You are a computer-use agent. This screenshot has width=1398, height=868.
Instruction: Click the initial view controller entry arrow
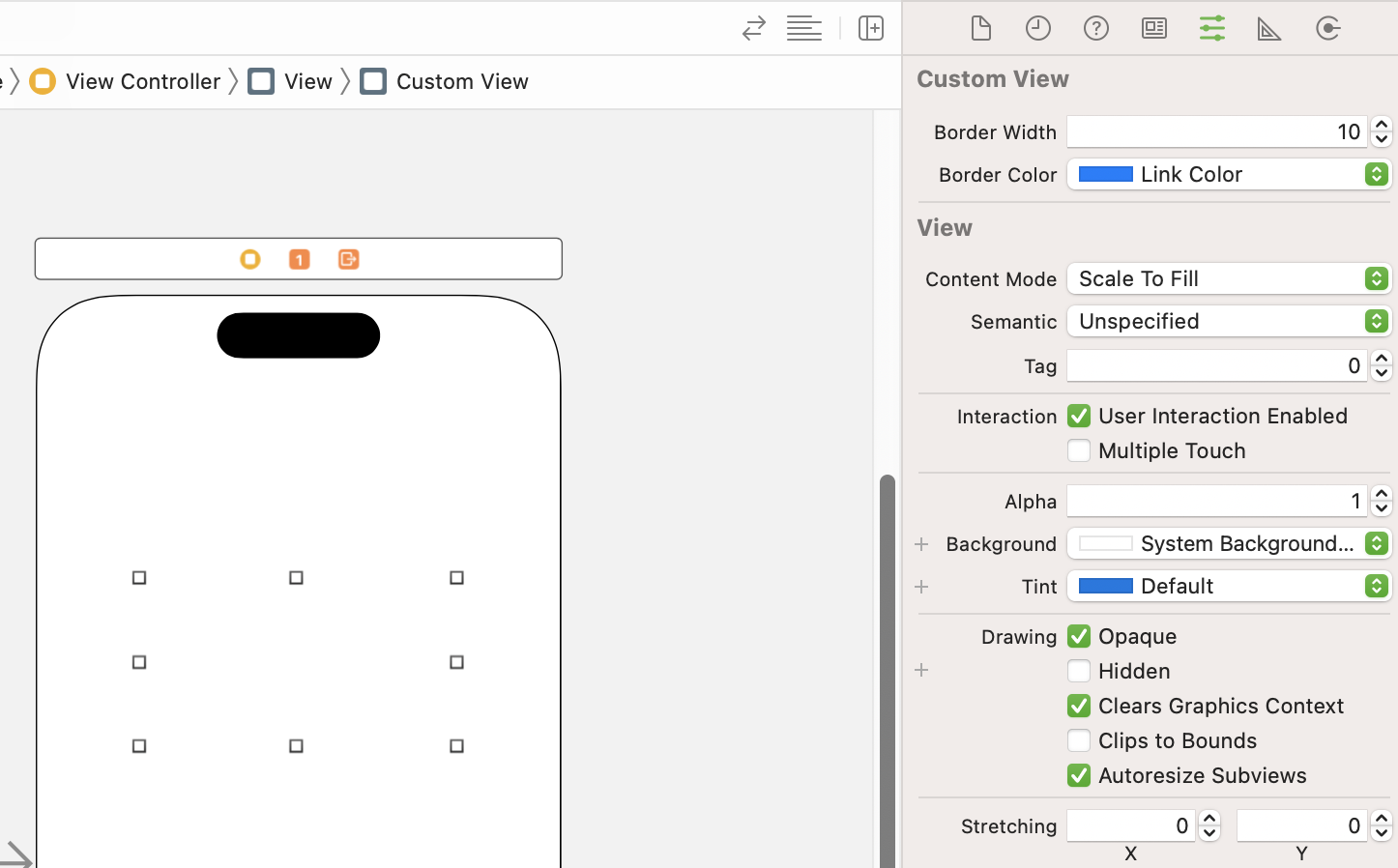click(x=15, y=854)
